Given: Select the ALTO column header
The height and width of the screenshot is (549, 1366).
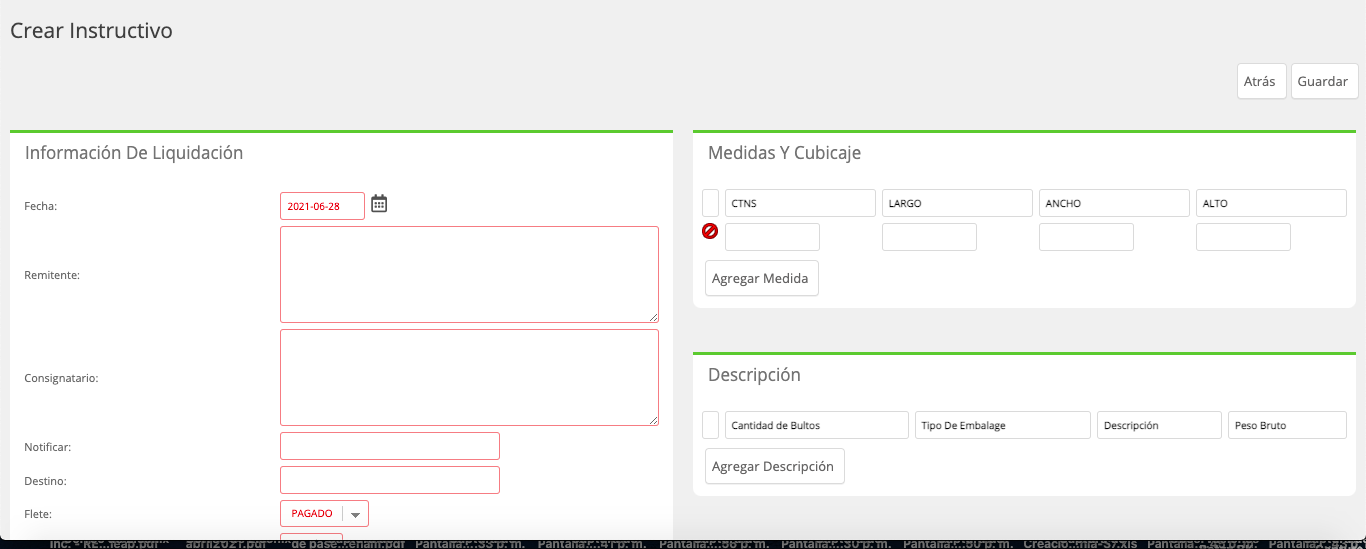Looking at the screenshot, I should tap(1271, 203).
